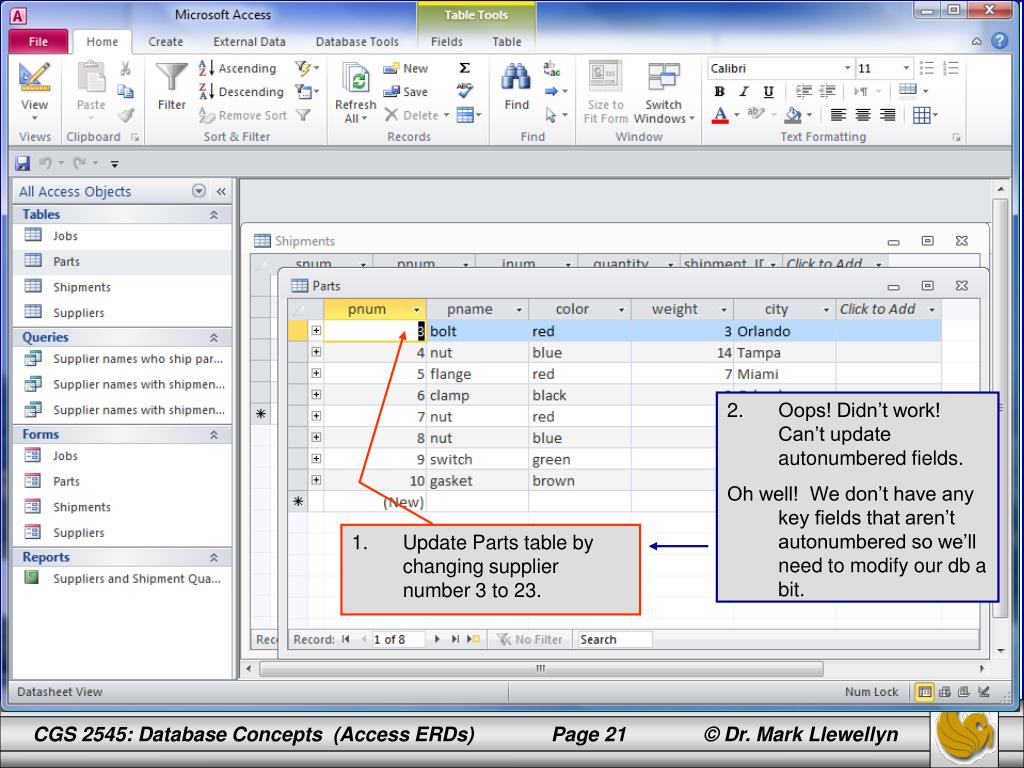Add new blank record from Parts navigator
This screenshot has width=1024, height=768.
(x=473, y=639)
